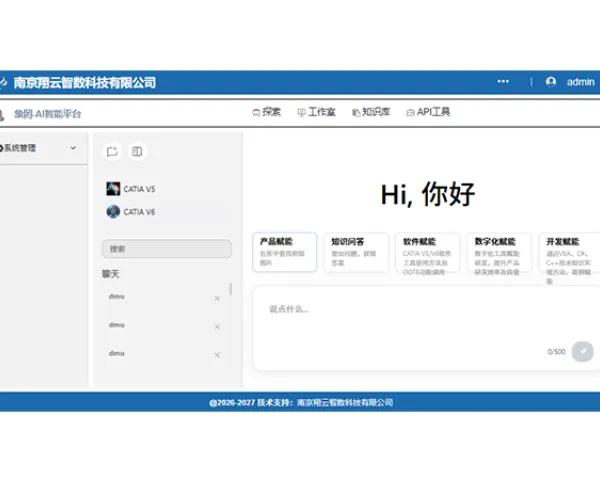The height and width of the screenshot is (480, 600).
Task: Choose the 数字化赋能 card
Action: click(x=499, y=252)
